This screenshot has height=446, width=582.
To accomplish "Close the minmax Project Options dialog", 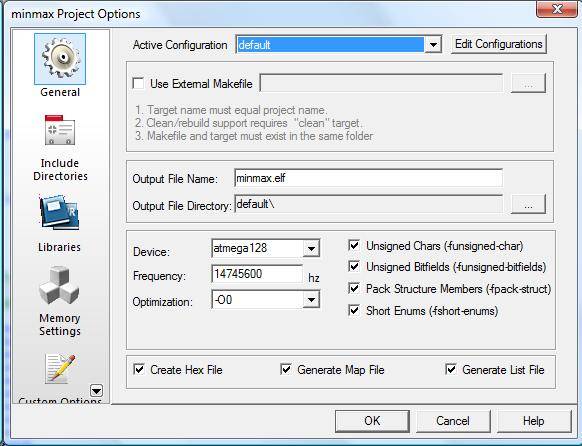I will coord(557,9).
